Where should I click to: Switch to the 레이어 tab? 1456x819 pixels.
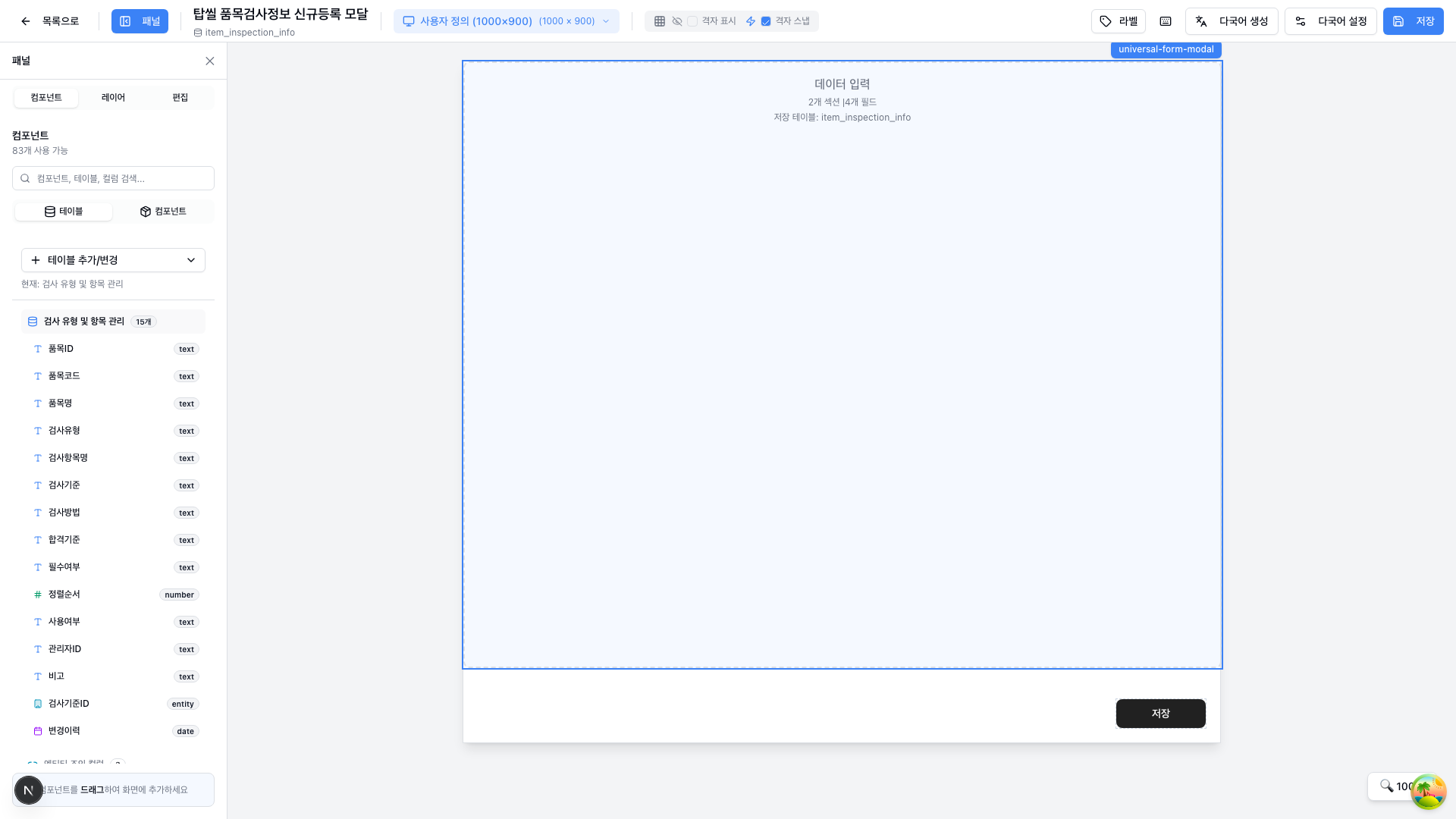point(113,98)
